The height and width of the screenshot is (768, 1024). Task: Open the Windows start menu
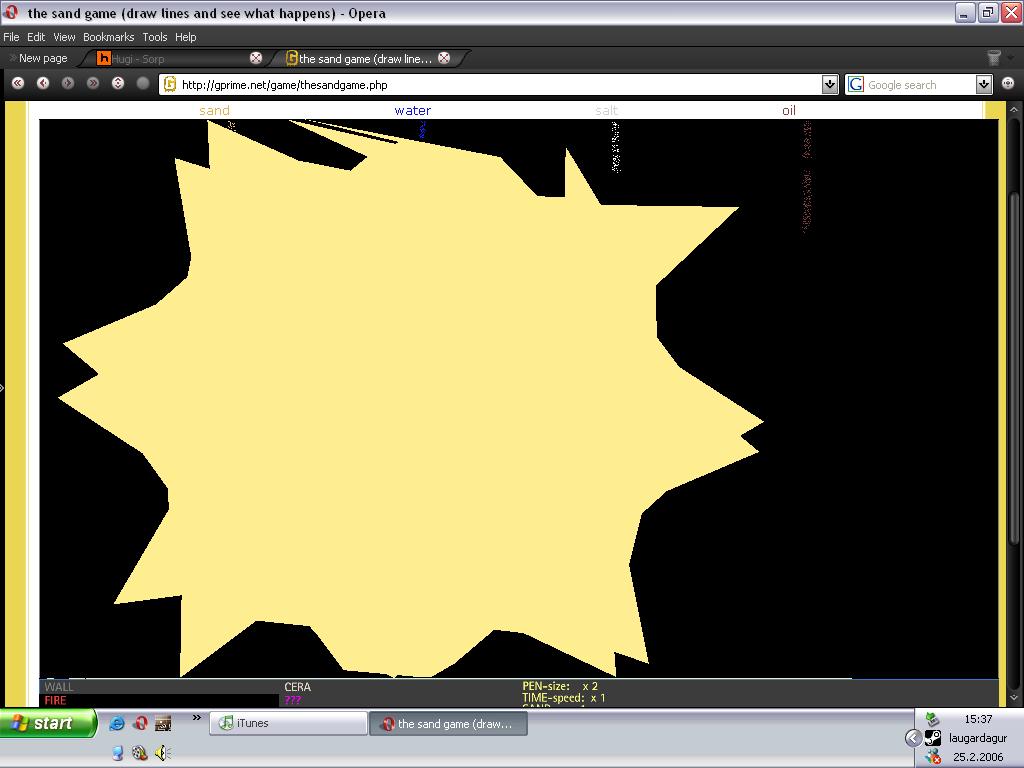point(48,723)
